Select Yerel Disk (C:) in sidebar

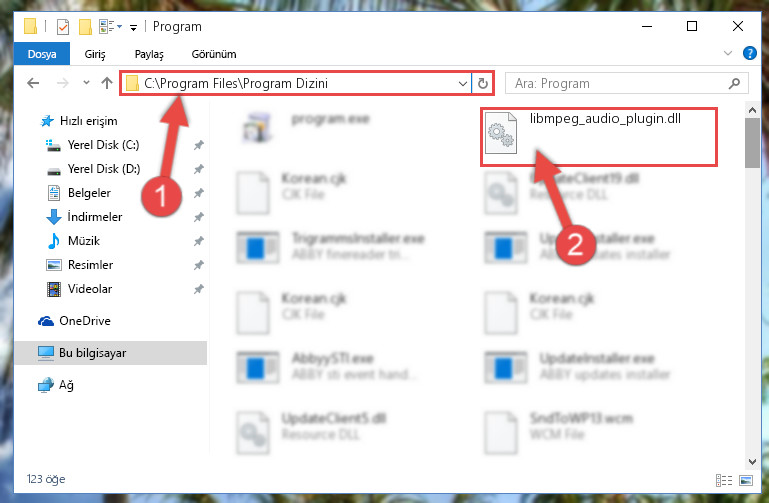(x=103, y=145)
